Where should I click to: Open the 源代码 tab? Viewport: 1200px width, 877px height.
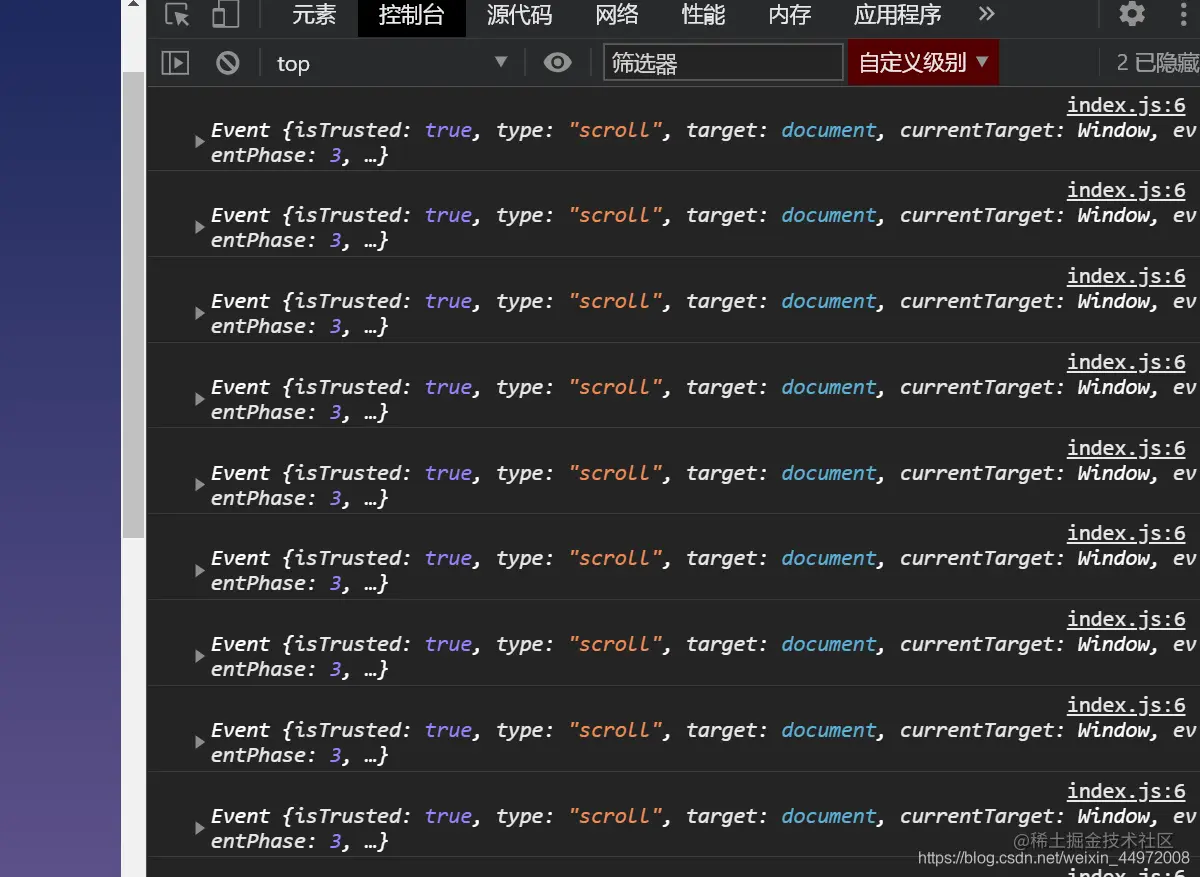coord(519,15)
